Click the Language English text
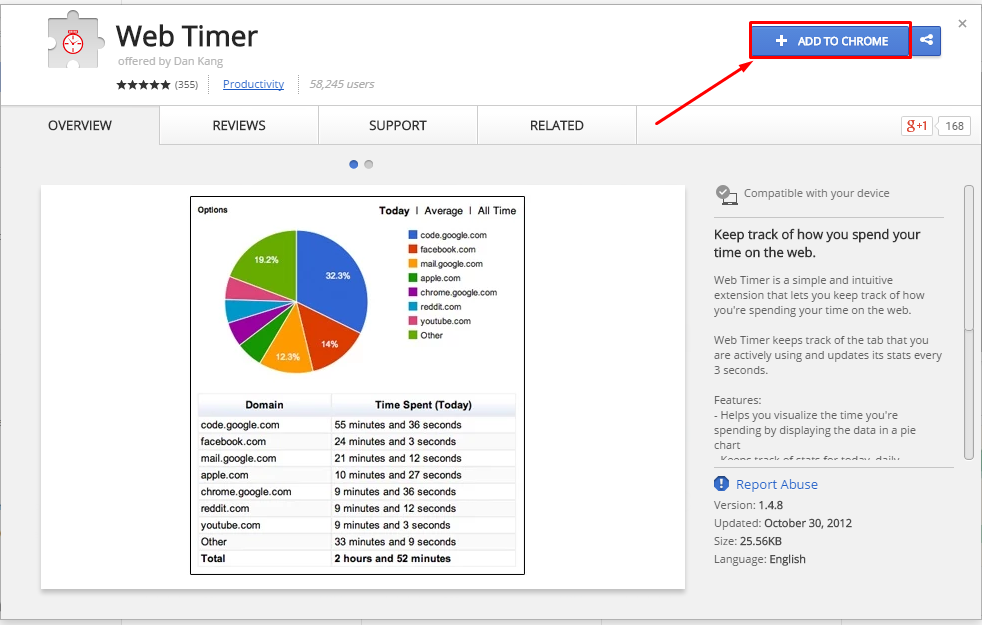 pos(760,559)
